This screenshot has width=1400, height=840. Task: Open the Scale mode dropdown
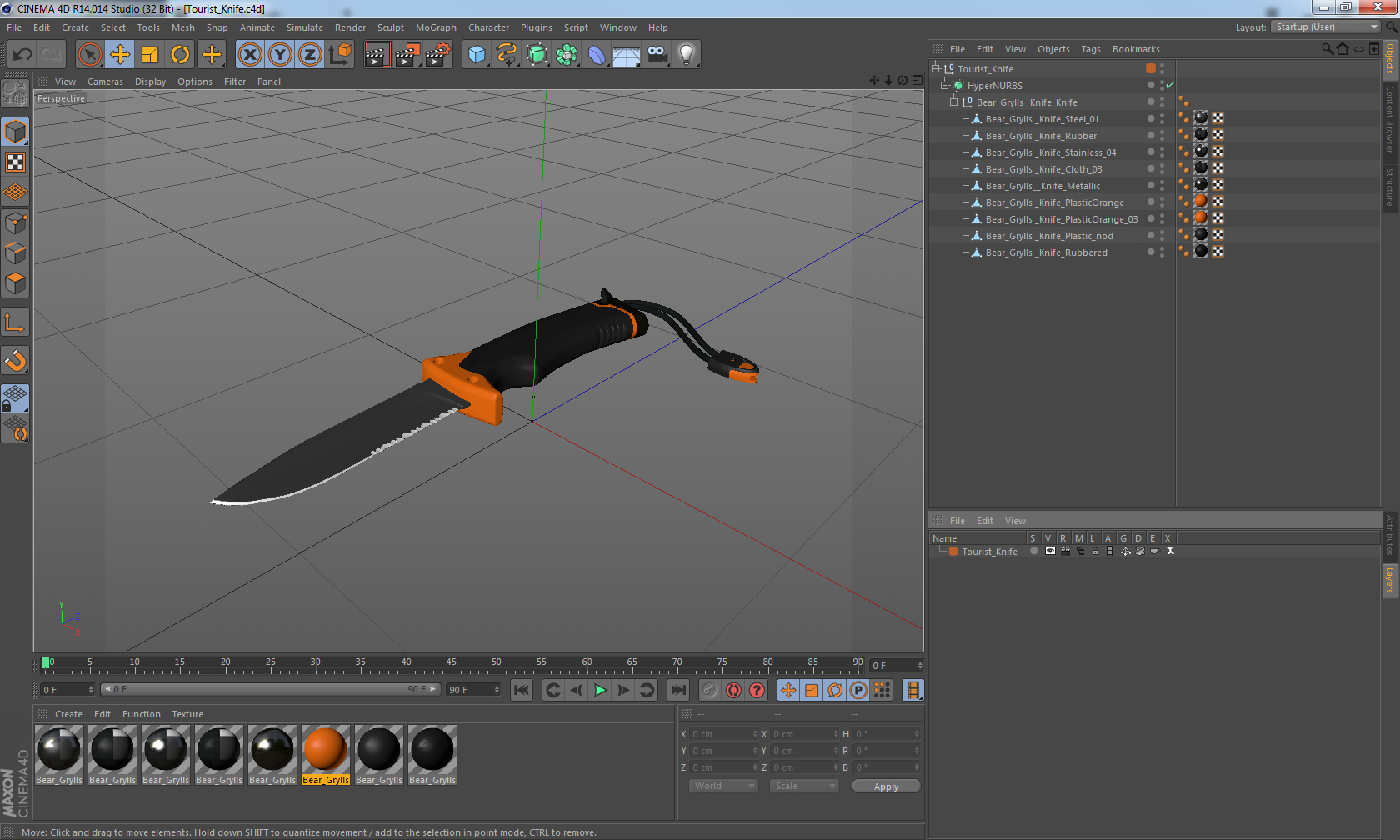(x=803, y=786)
